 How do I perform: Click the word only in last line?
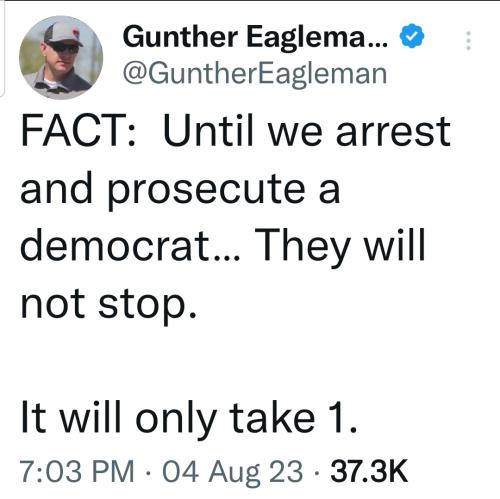(175, 417)
